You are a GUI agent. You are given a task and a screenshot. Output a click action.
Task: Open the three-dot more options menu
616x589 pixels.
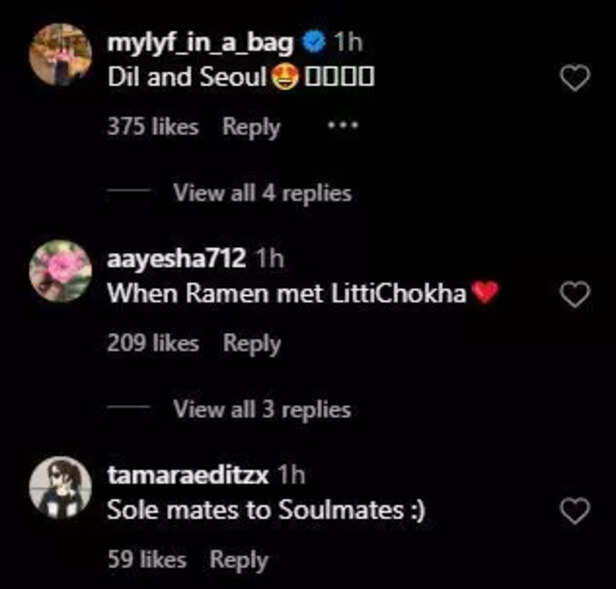click(x=342, y=126)
